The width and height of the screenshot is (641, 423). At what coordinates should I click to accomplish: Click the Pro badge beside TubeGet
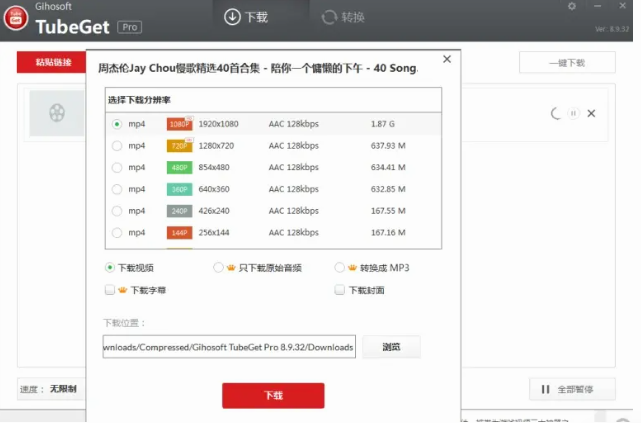click(x=130, y=27)
